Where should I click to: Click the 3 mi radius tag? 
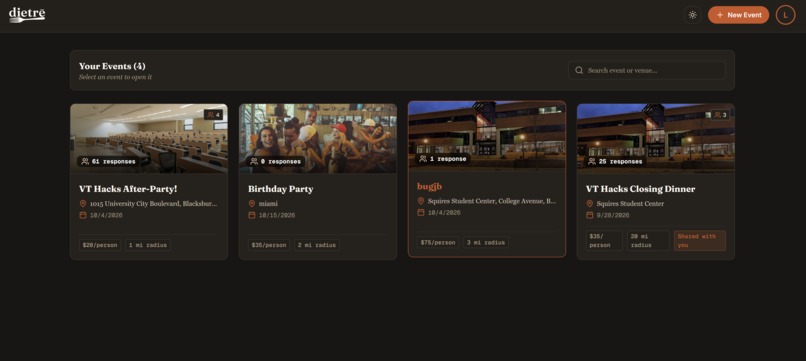coord(486,242)
